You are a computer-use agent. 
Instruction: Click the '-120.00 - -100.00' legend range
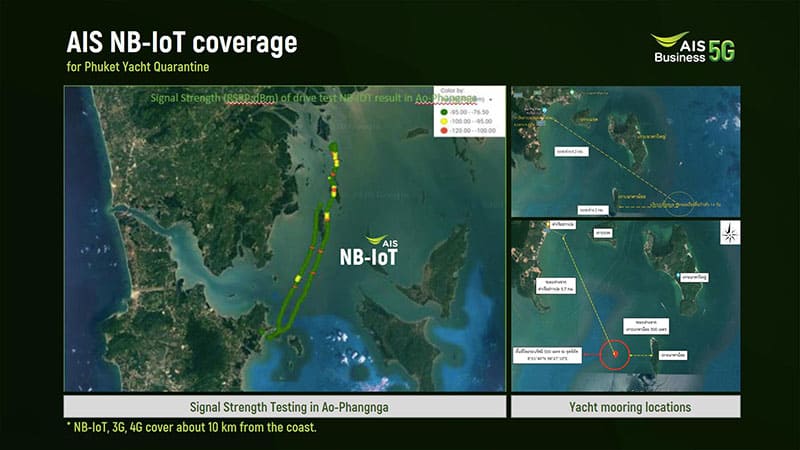(x=472, y=131)
